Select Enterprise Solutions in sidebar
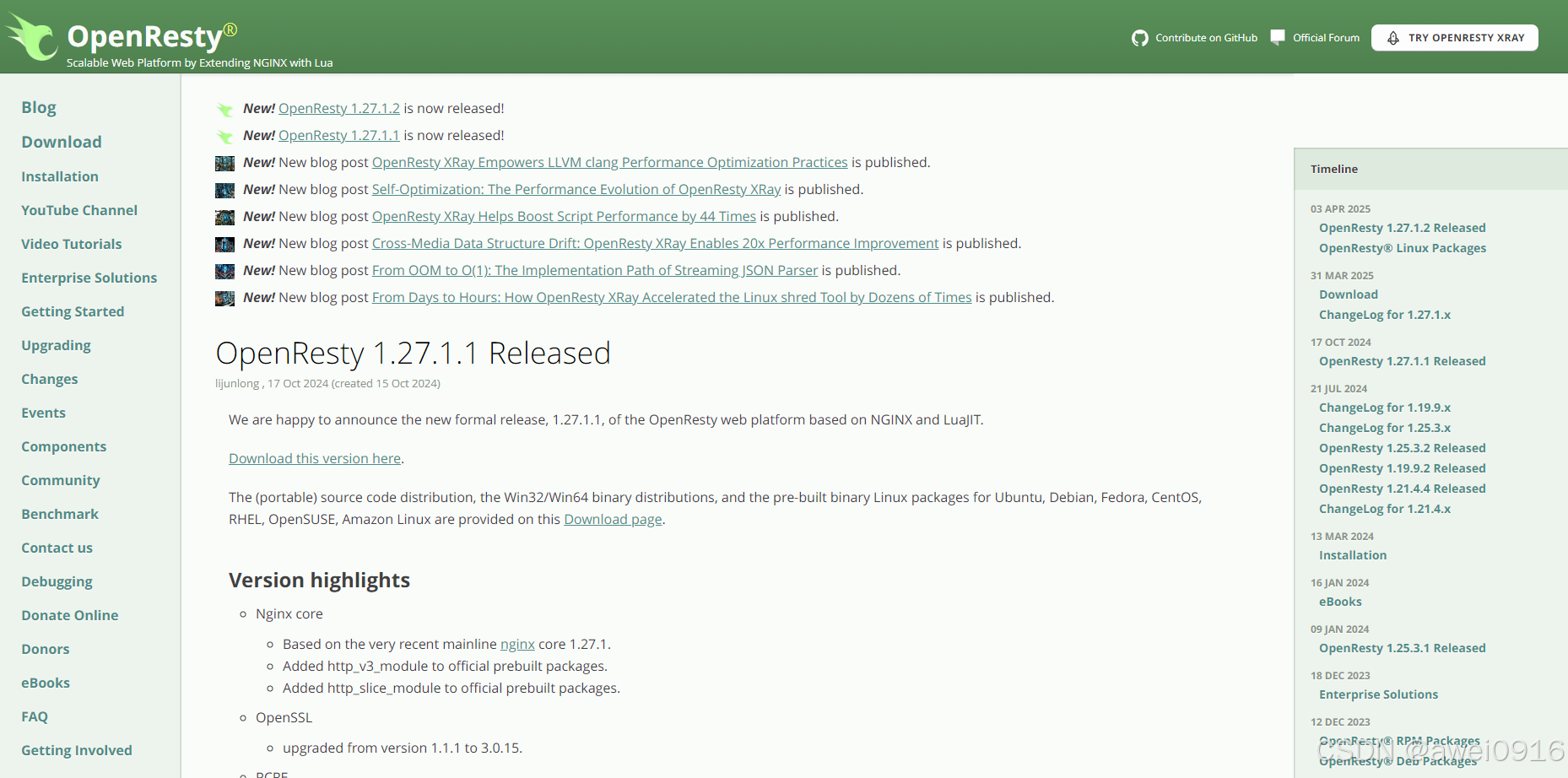The height and width of the screenshot is (778, 1568). click(x=89, y=278)
